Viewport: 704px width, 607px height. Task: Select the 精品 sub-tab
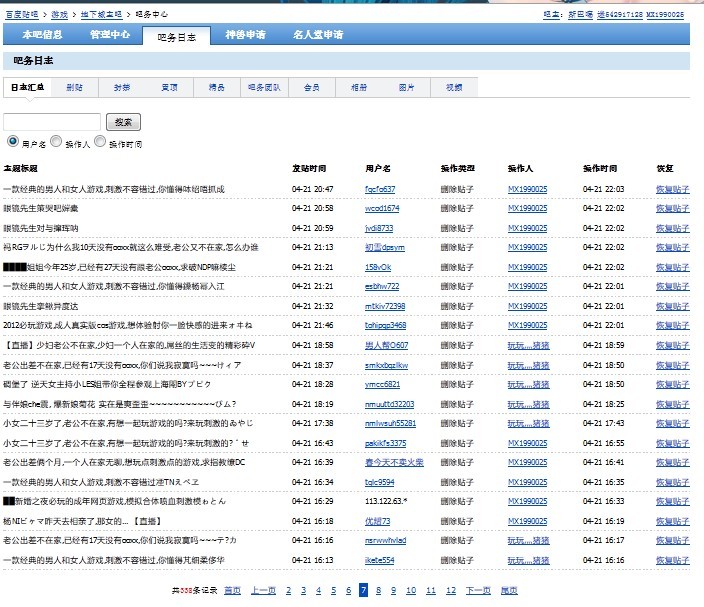point(217,87)
